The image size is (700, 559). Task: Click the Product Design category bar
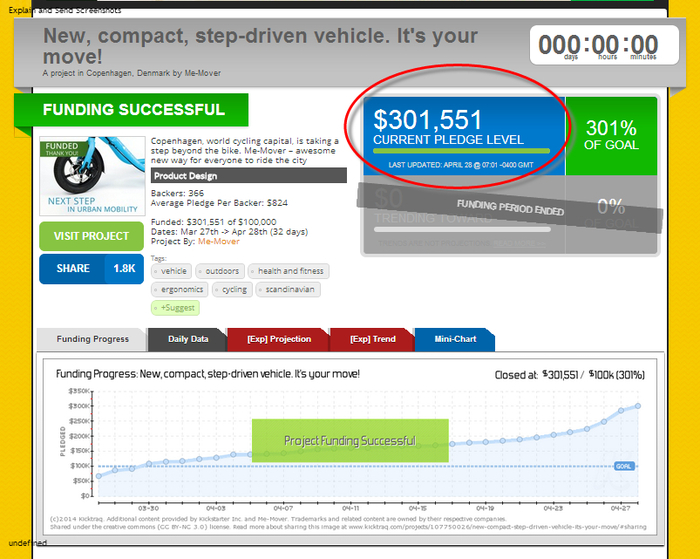(x=249, y=175)
